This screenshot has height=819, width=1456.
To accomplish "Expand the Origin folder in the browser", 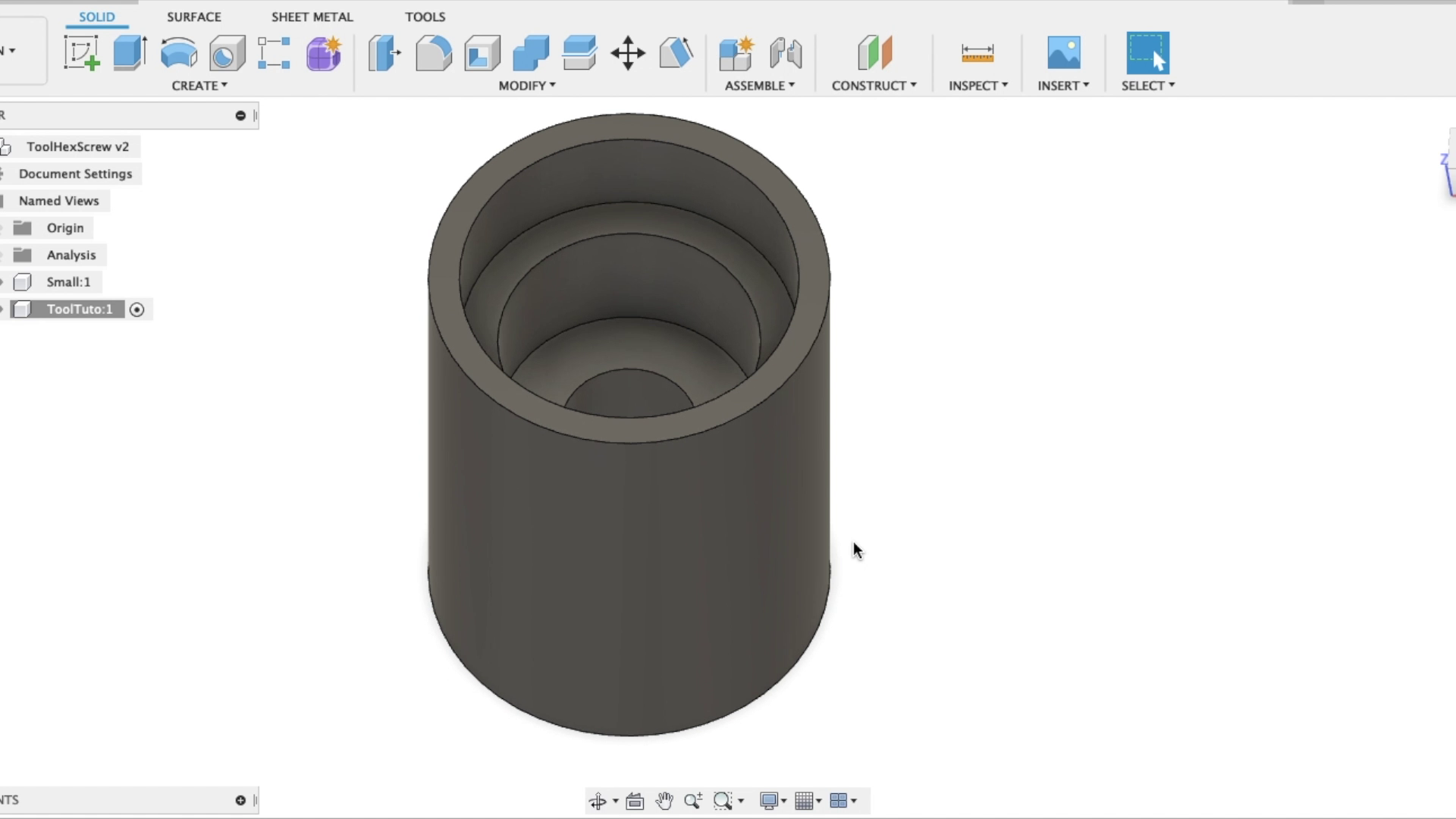I will 4,227.
